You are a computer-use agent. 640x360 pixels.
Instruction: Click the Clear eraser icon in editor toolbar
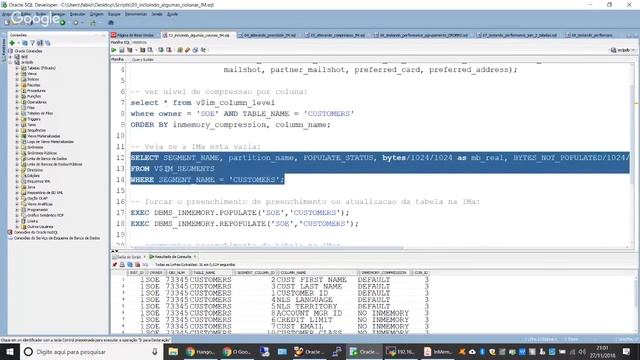pyautogui.click(x=187, y=50)
